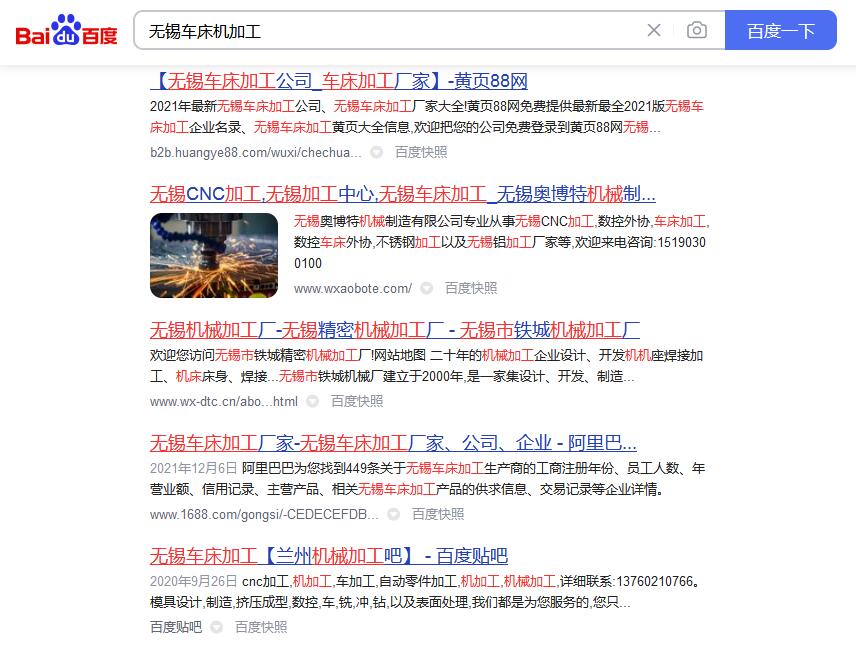Click the date text 2021年12月6日
The height and width of the screenshot is (651, 856).
194,468
